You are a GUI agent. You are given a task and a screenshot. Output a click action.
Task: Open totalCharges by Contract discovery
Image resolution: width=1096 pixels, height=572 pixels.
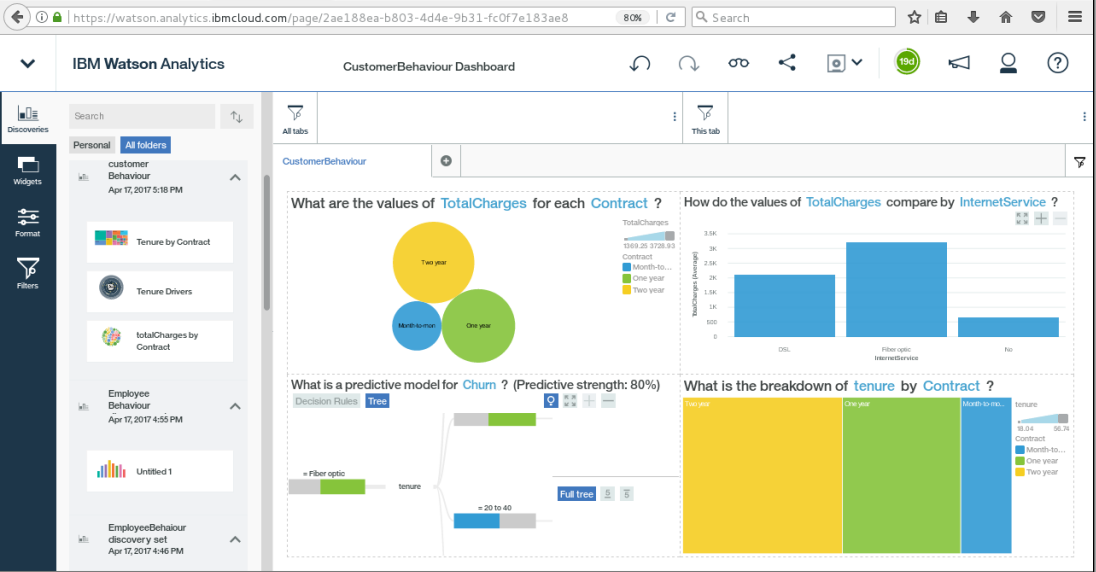[x=160, y=341]
